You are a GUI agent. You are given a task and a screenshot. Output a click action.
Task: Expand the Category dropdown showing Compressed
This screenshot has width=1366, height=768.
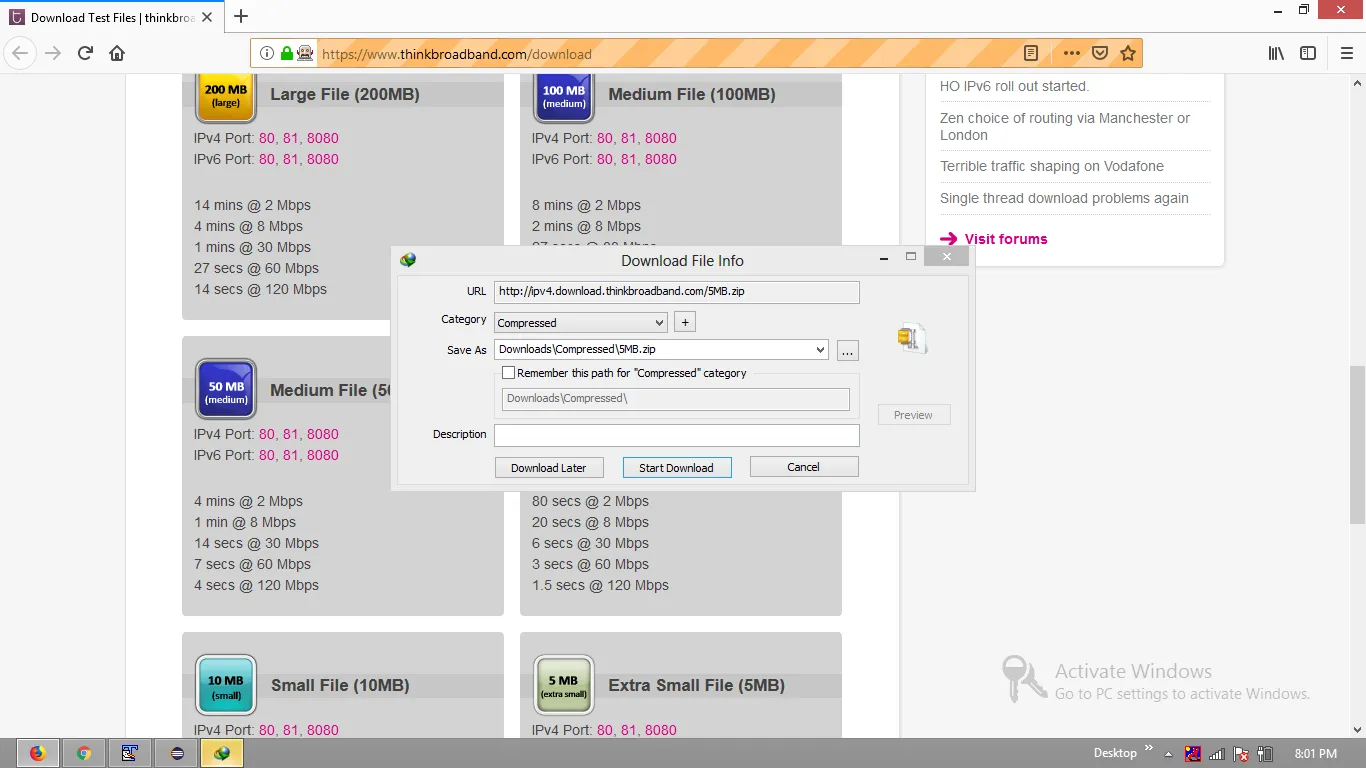(580, 323)
